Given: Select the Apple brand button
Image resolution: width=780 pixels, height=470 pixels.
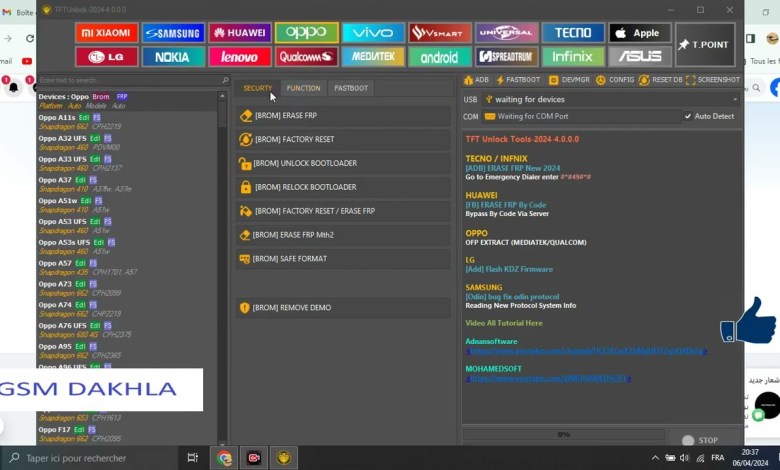Looking at the screenshot, I should click(640, 33).
